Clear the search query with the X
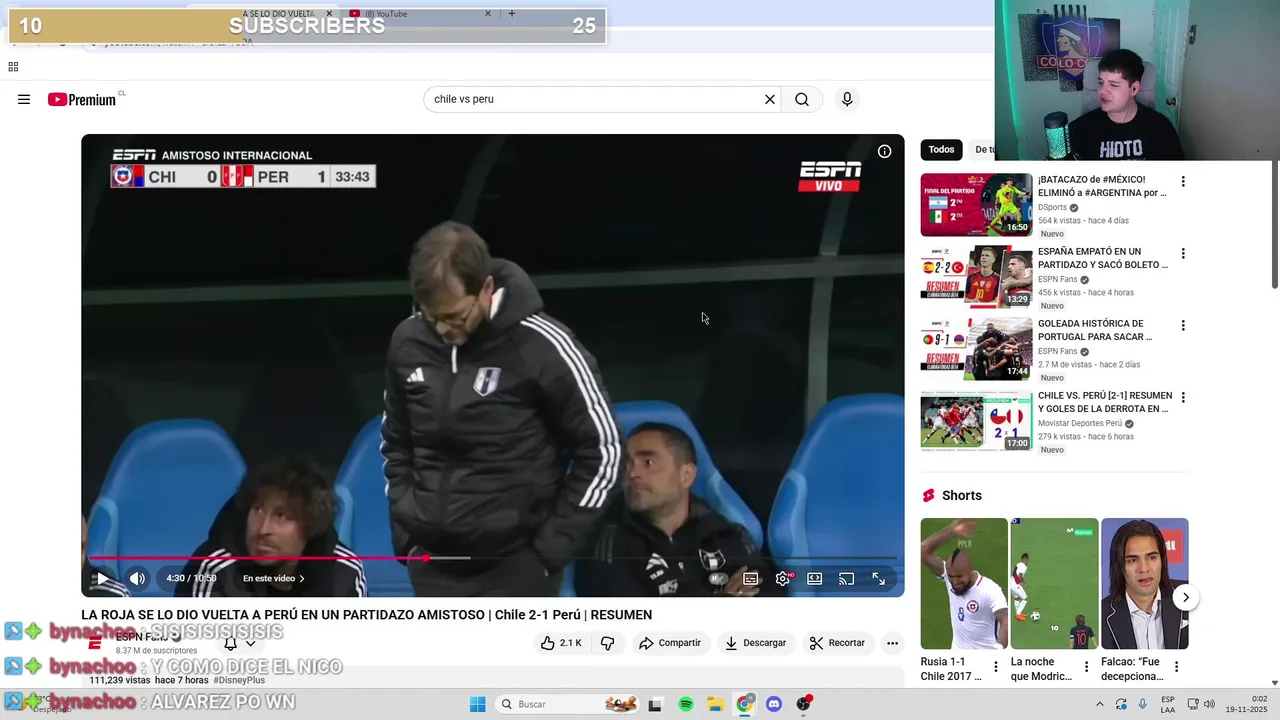This screenshot has width=1280, height=720. (770, 99)
